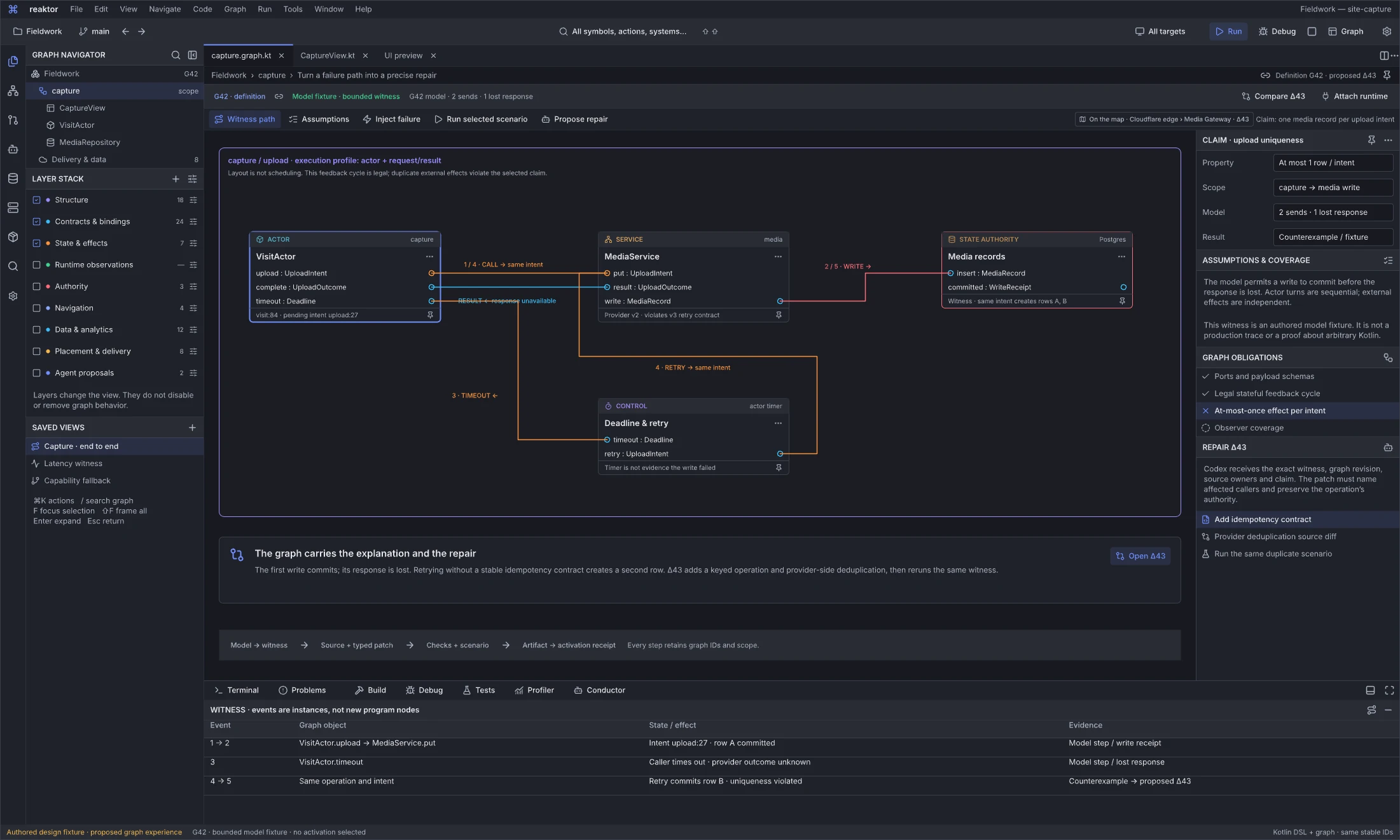The height and width of the screenshot is (840, 1400).
Task: Go forward with the right arrow
Action: click(141, 31)
